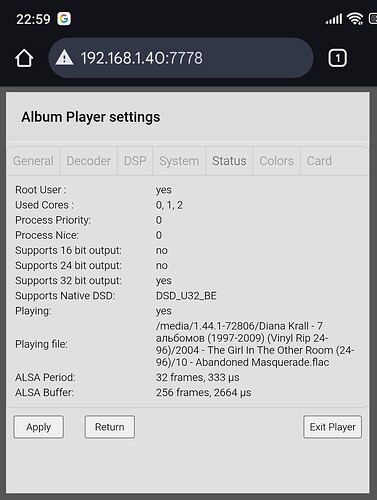Tap the browser home icon
The height and width of the screenshot is (500, 377).
24,58
